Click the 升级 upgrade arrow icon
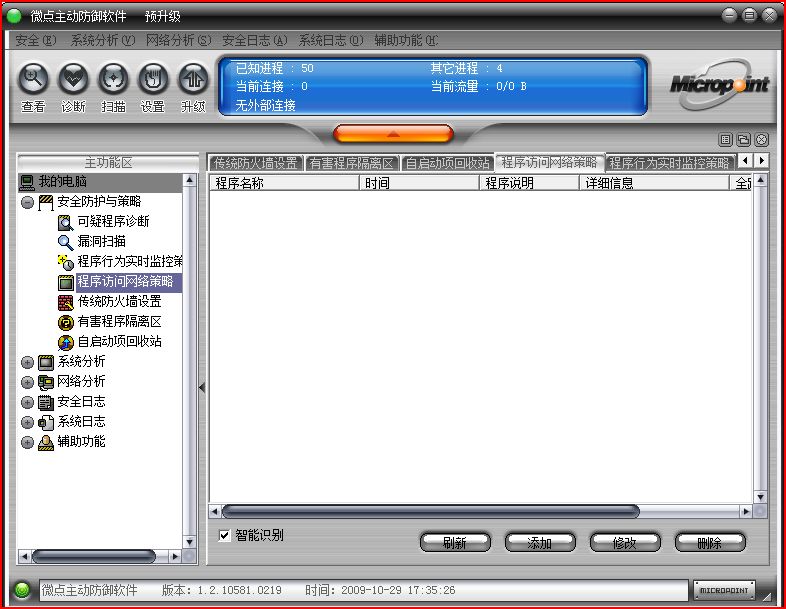Image resolution: width=786 pixels, height=609 pixels. [x=192, y=78]
